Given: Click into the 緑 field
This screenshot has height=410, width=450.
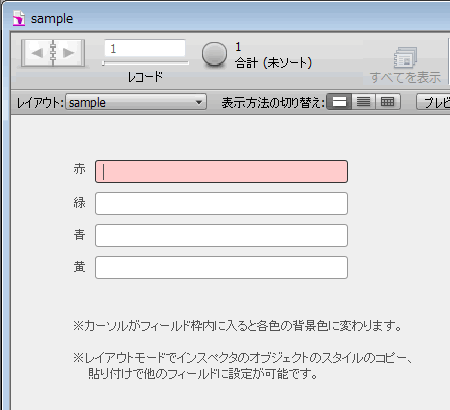Looking at the screenshot, I should click(x=221, y=203).
